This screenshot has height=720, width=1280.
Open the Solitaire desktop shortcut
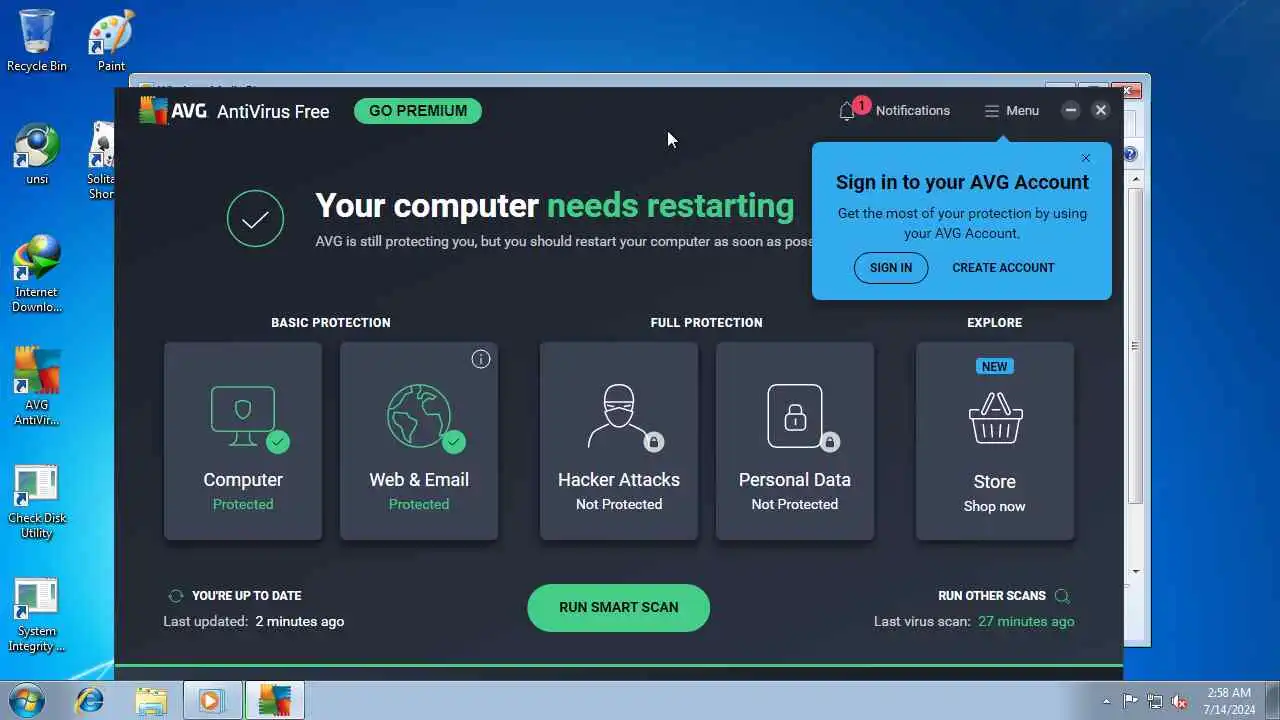101,160
